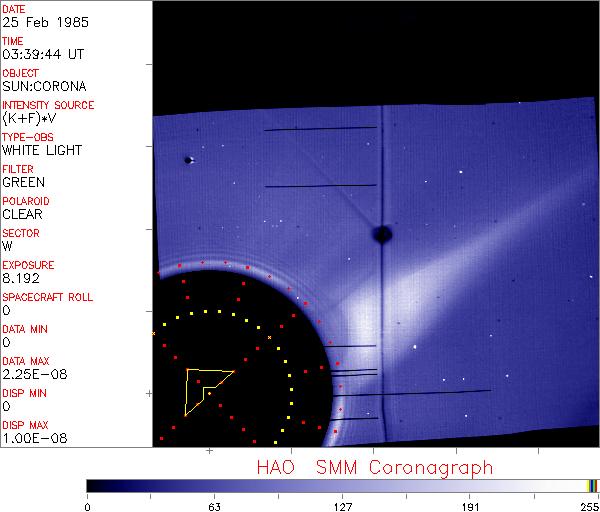This screenshot has width=600, height=512.
Task: Click the EXPOSURE label
Action: click(28, 265)
